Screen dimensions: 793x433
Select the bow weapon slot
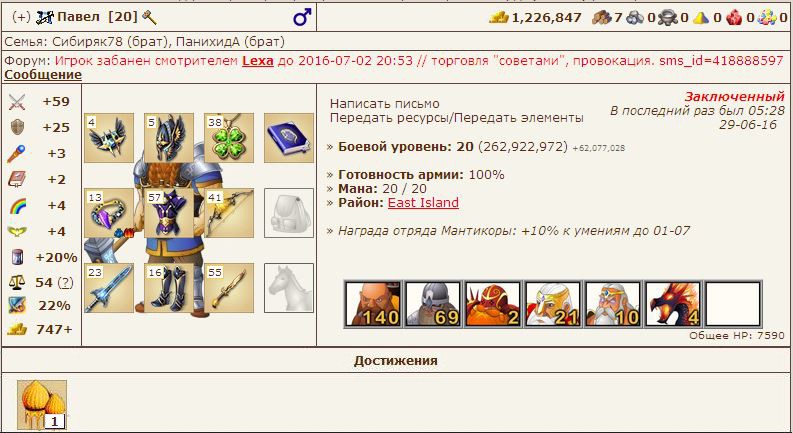(229, 213)
